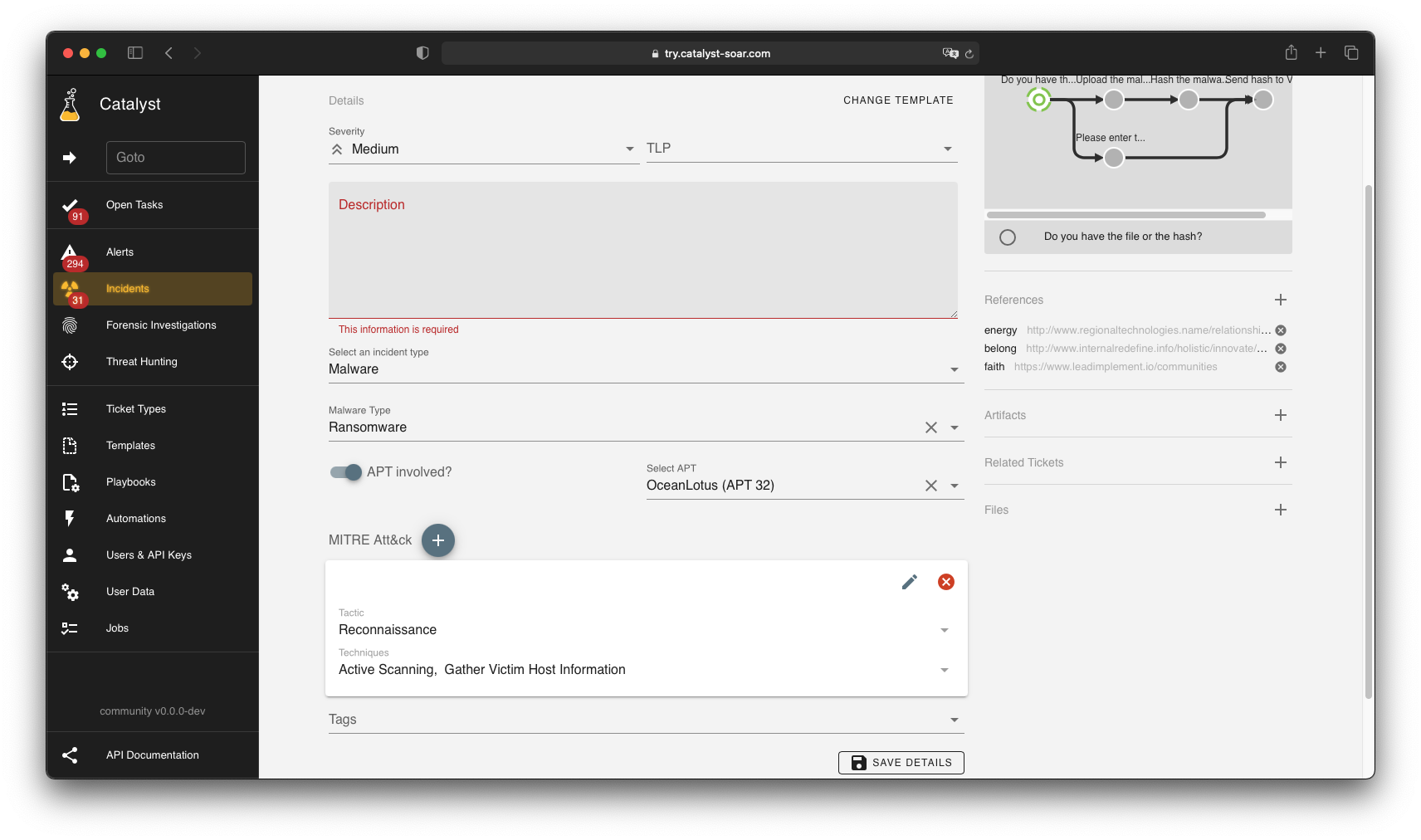This screenshot has height=840, width=1421.
Task: Add a new MITRE Att&ck entry
Action: pos(438,540)
